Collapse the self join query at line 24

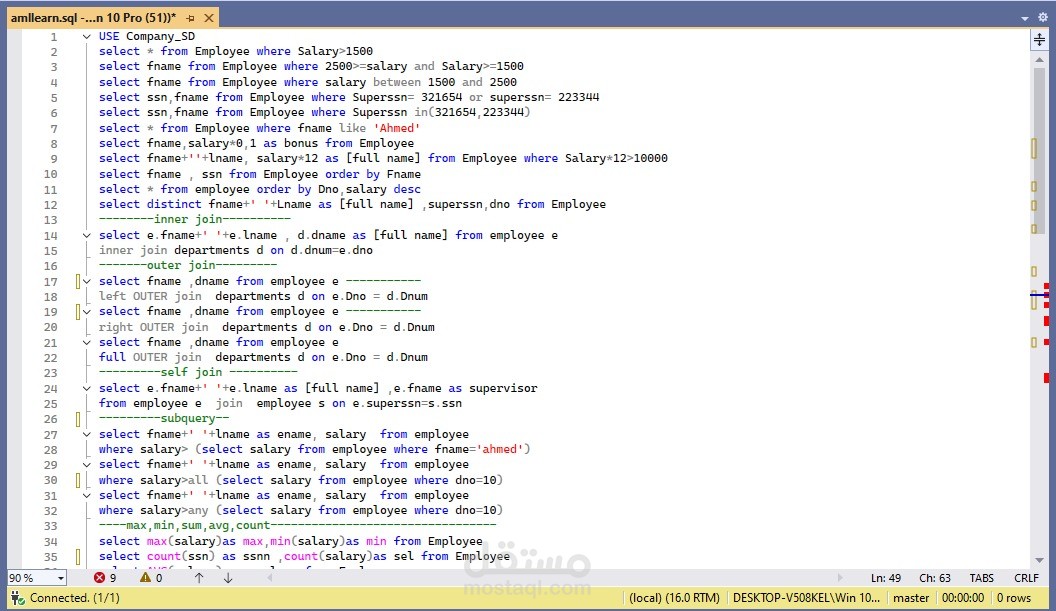86,388
